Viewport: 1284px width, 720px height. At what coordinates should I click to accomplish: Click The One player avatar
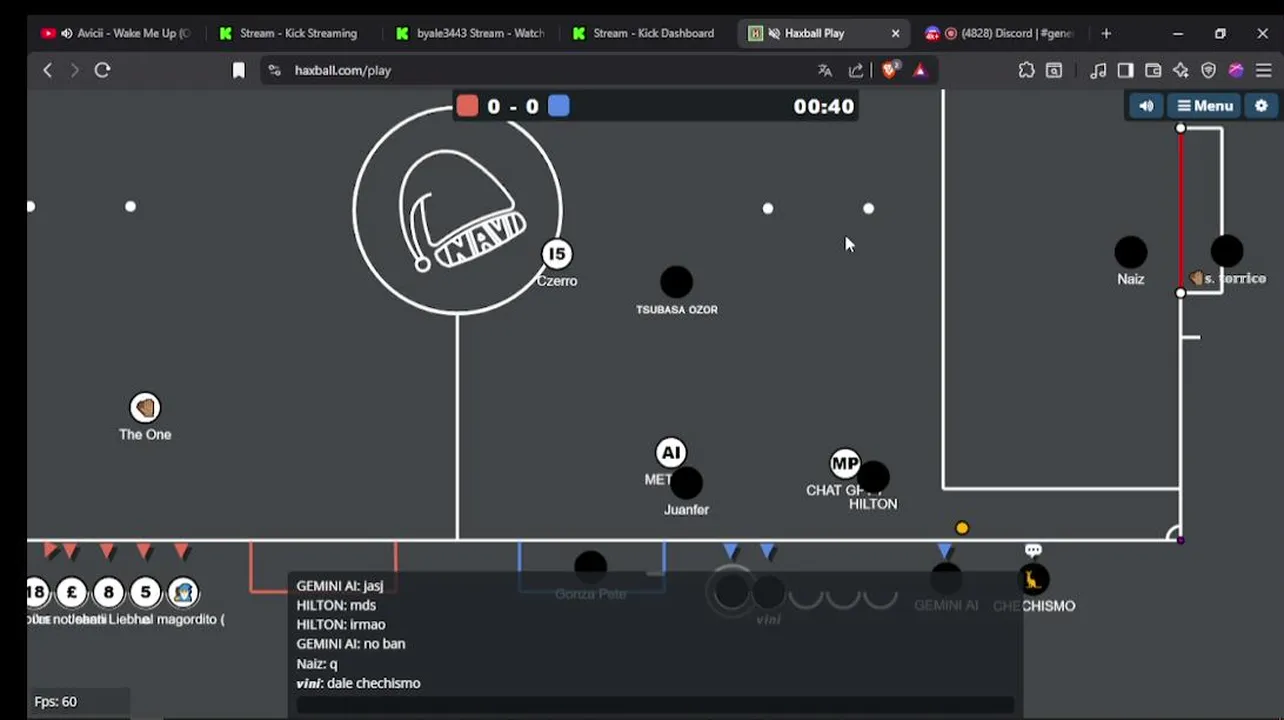[145, 407]
